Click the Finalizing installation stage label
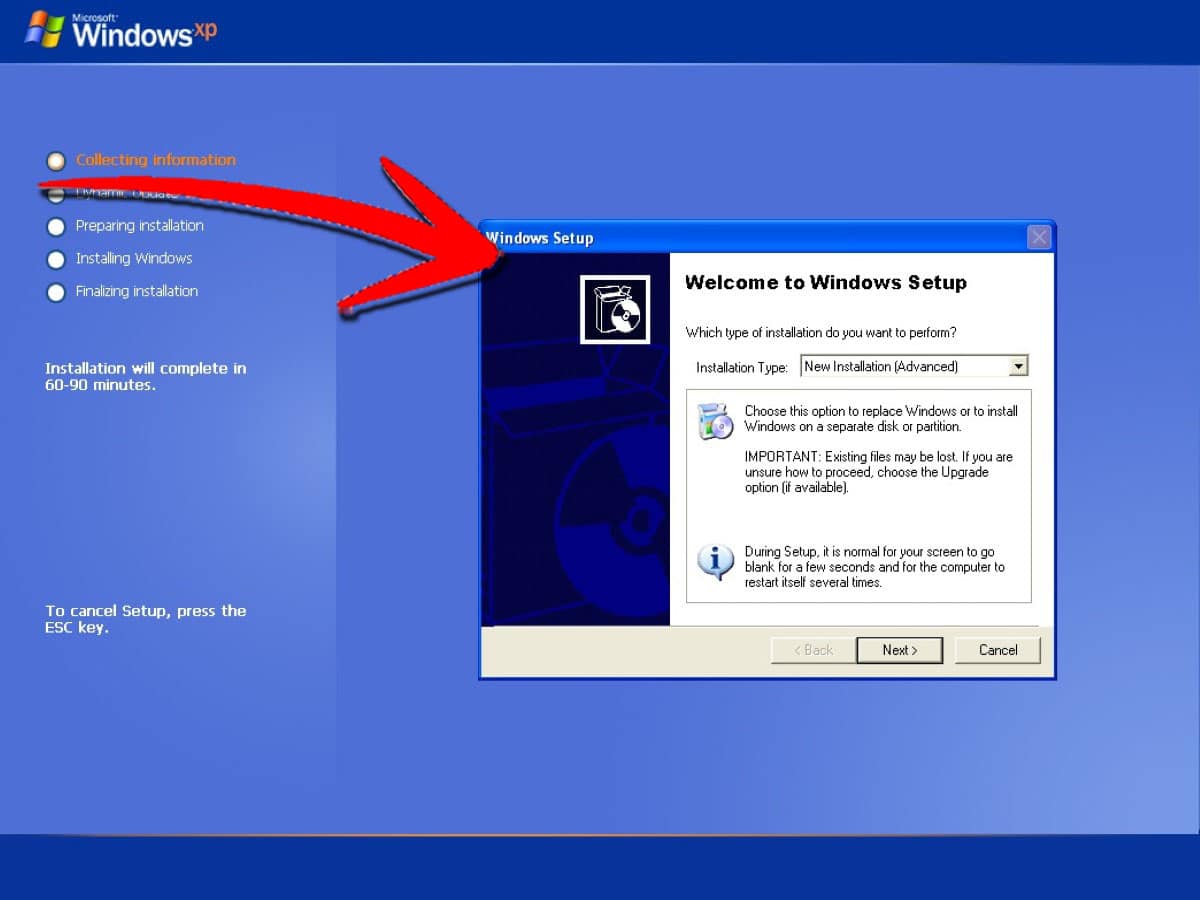 tap(136, 292)
